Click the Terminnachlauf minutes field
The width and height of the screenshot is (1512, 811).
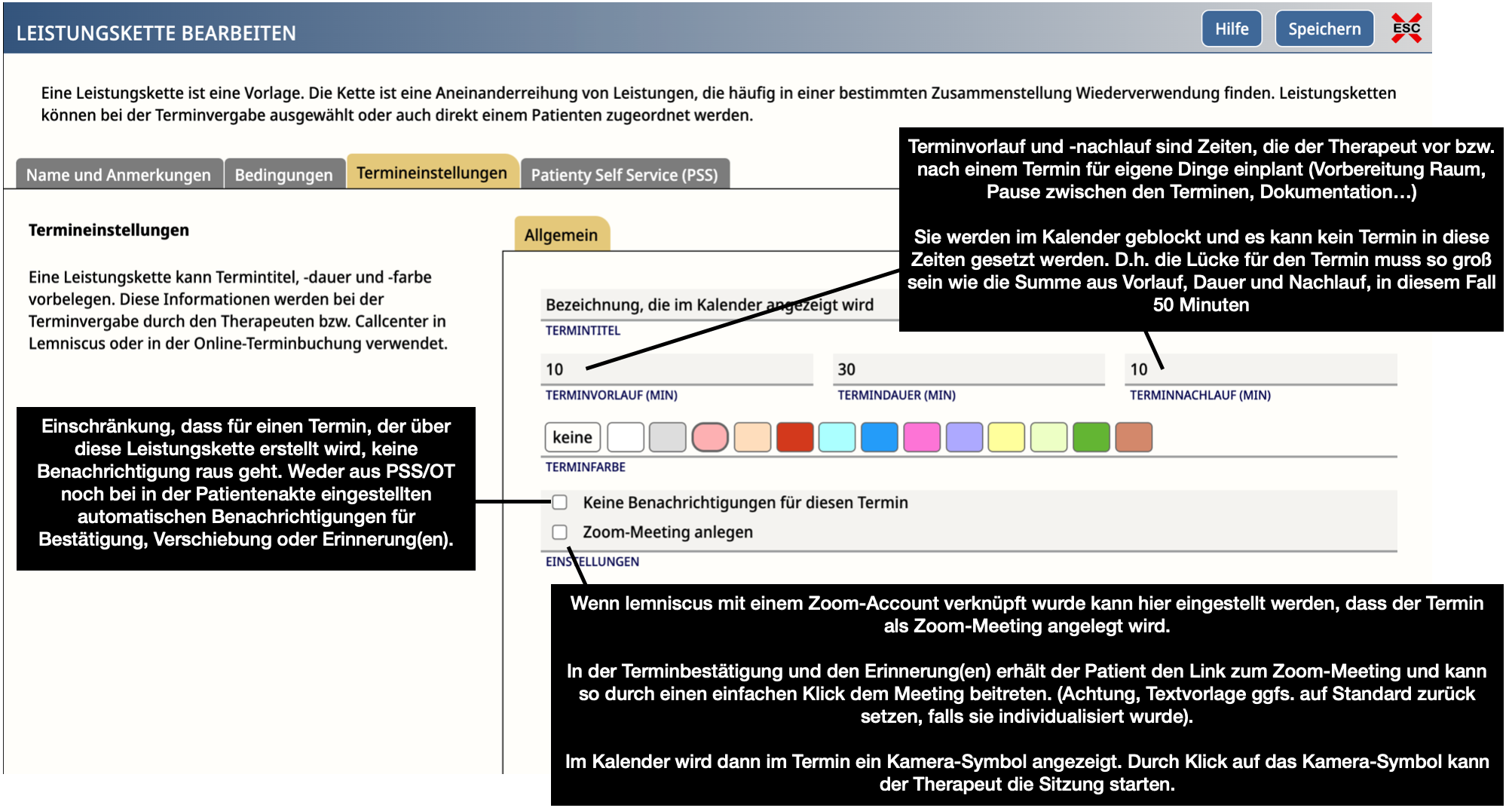[1261, 369]
